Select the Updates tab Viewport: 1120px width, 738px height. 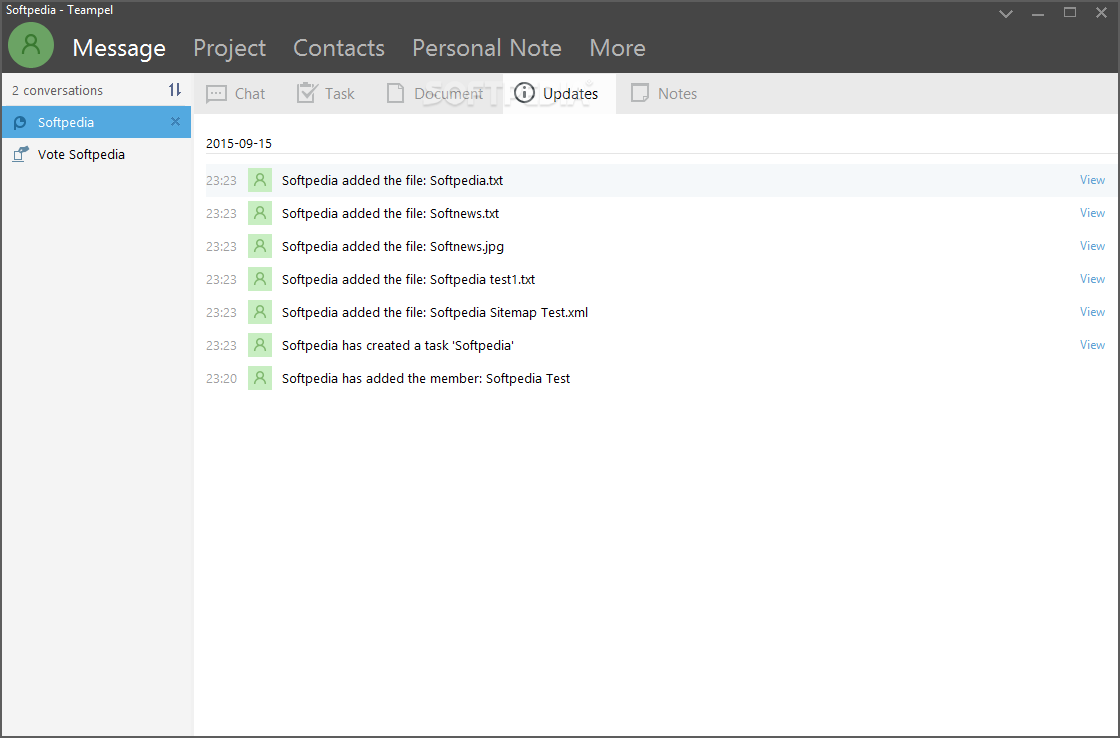pyautogui.click(x=559, y=94)
